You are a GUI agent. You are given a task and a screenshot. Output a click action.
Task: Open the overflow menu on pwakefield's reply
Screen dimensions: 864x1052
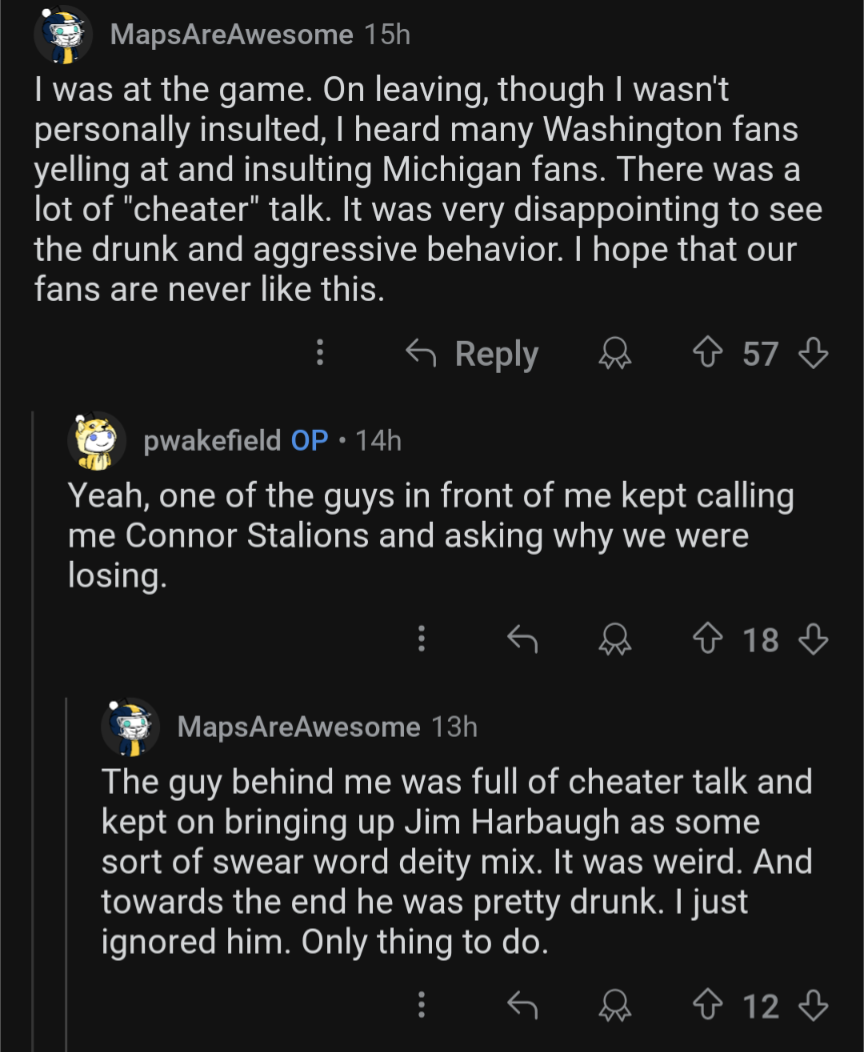(421, 640)
